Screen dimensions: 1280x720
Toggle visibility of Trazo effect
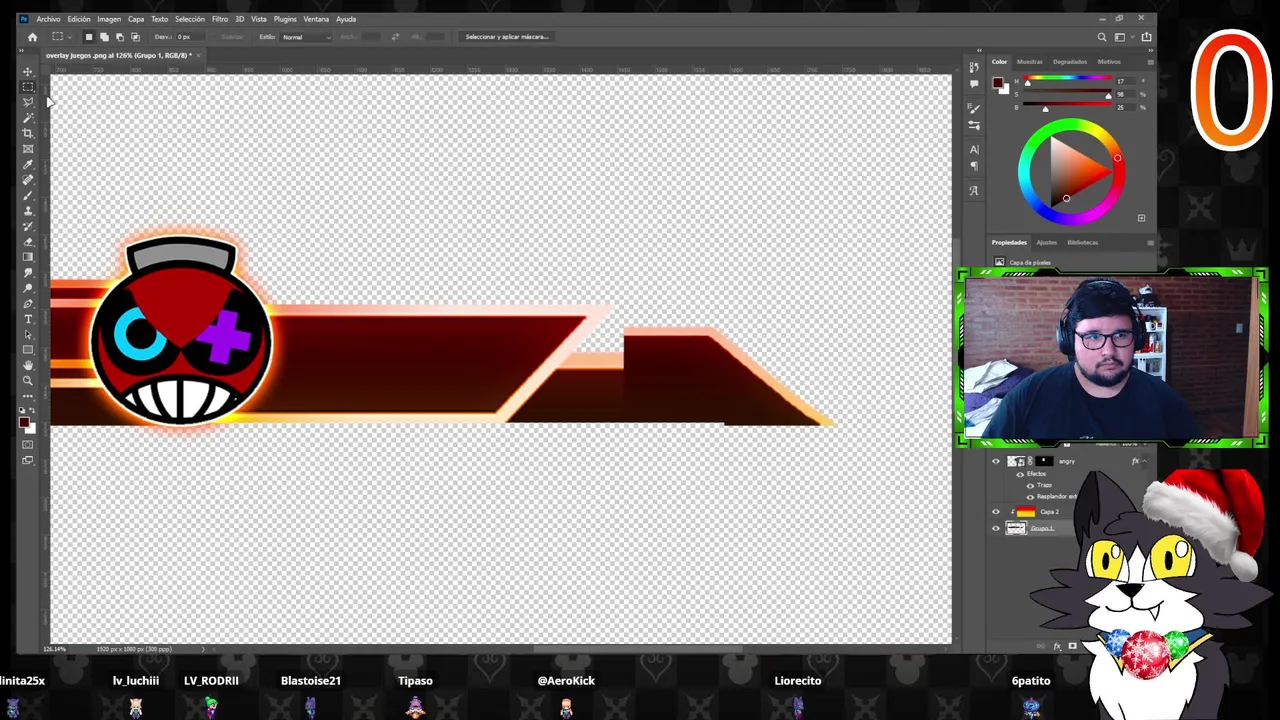(1030, 485)
